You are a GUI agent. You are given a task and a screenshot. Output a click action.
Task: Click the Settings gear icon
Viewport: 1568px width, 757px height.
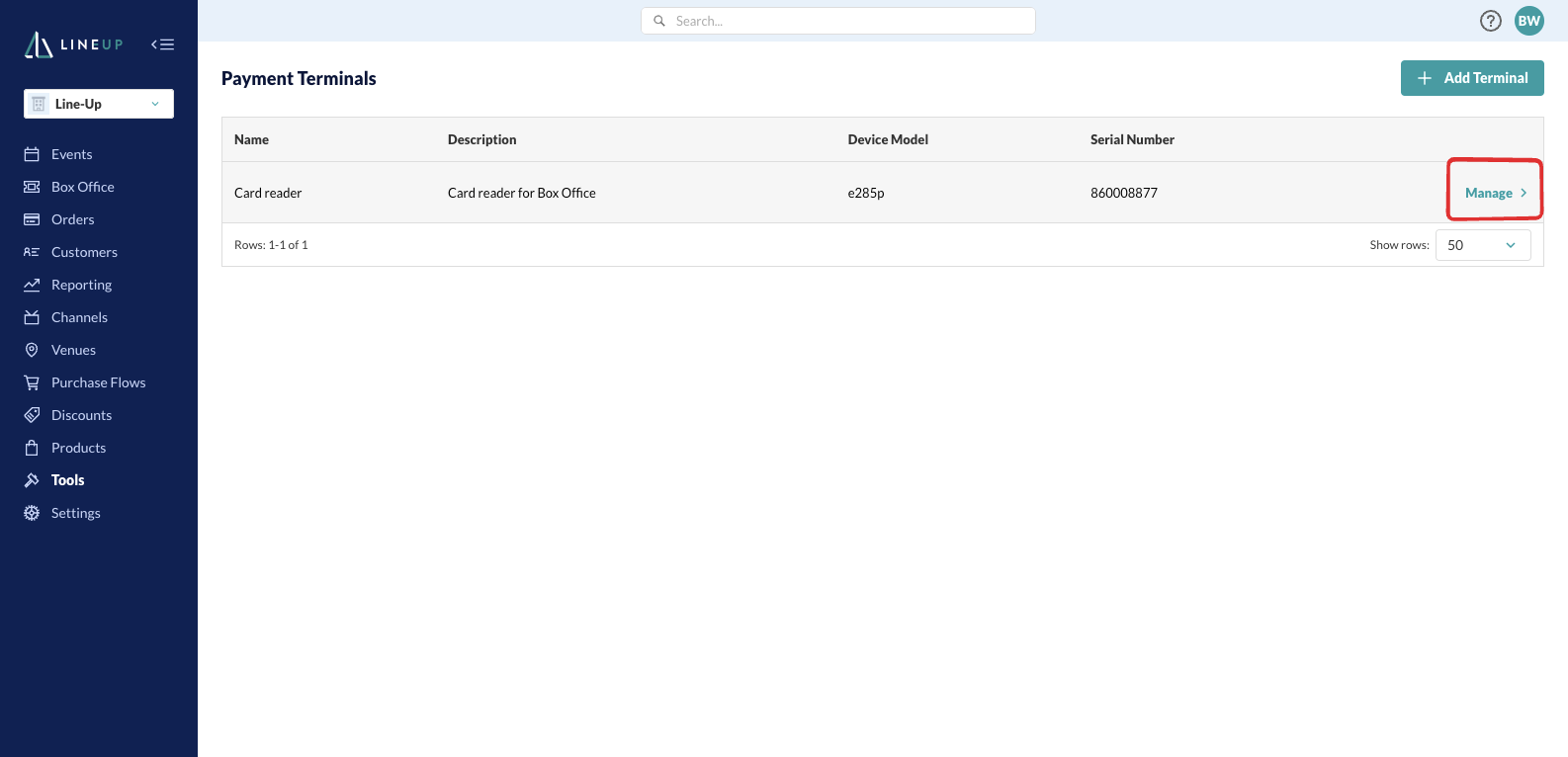pos(32,513)
